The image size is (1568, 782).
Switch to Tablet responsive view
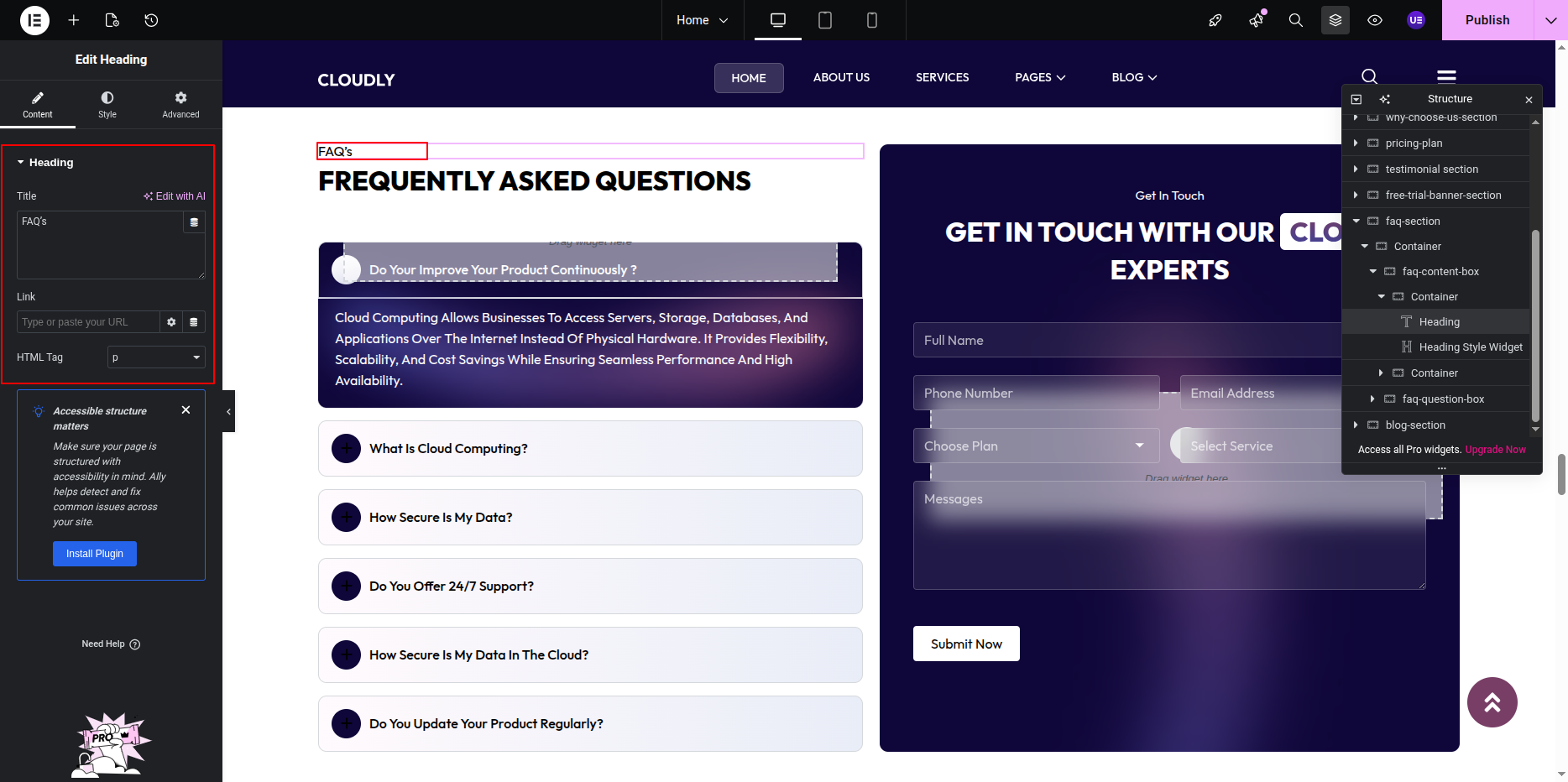(825, 20)
